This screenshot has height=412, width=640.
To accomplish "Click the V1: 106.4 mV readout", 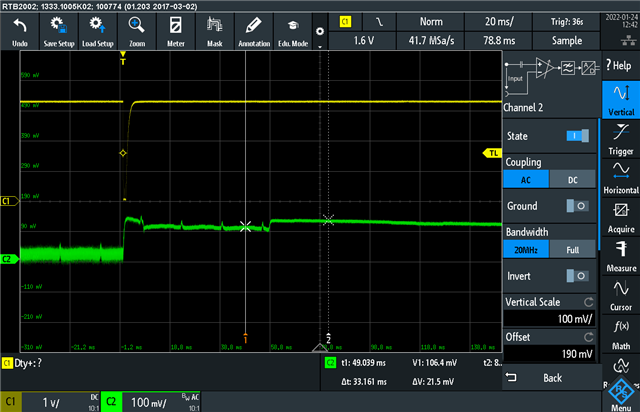I will tap(434, 363).
